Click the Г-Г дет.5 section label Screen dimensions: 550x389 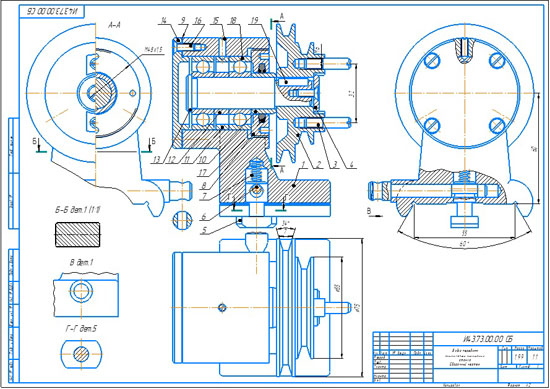coord(81,329)
